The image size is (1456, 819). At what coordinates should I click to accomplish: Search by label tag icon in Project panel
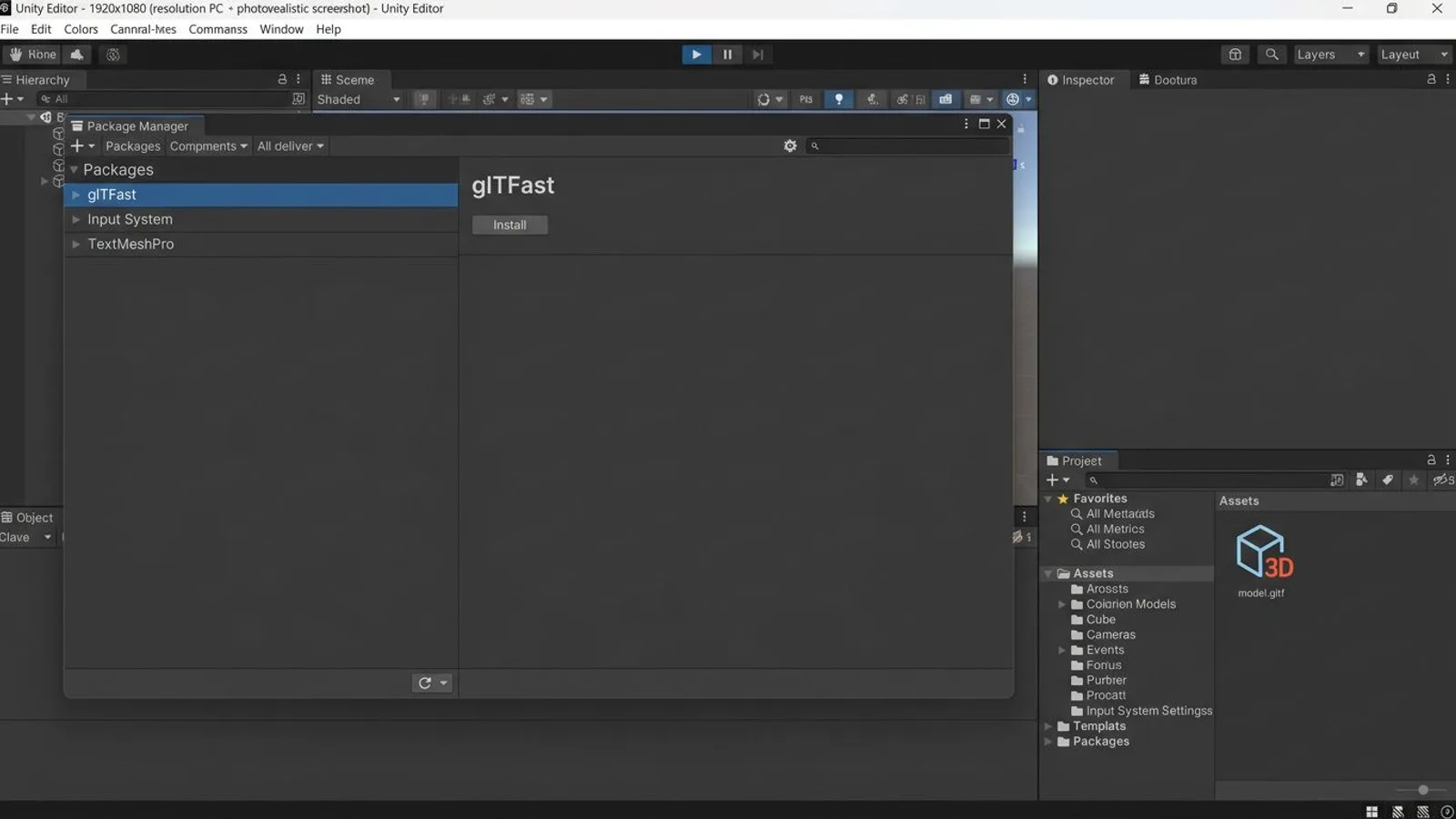pos(1388,480)
